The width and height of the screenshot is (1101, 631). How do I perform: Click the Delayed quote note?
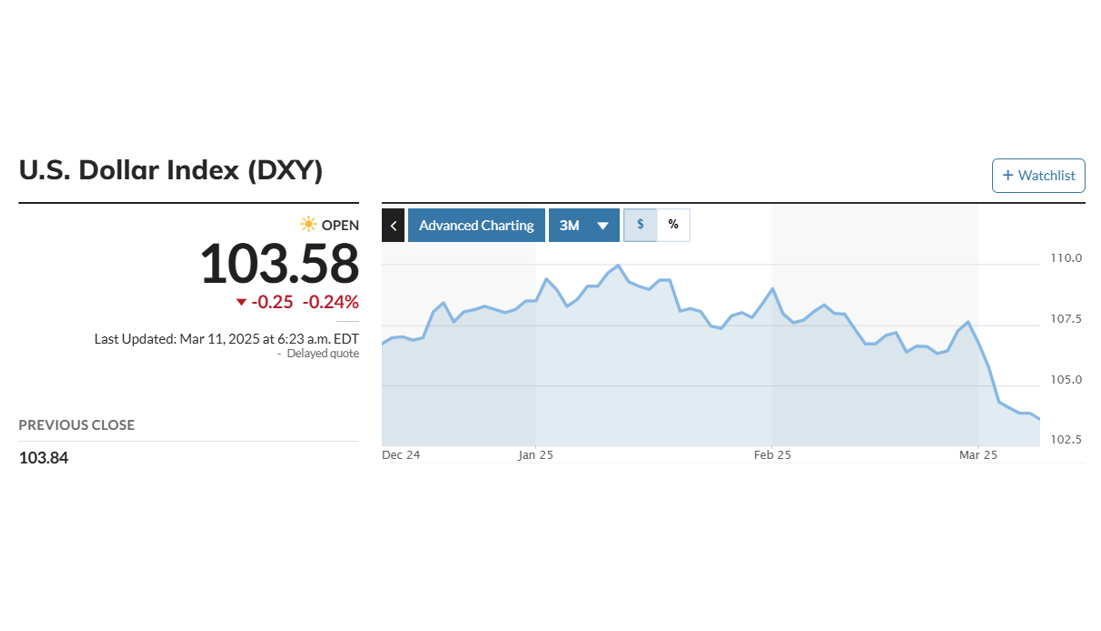[322, 354]
